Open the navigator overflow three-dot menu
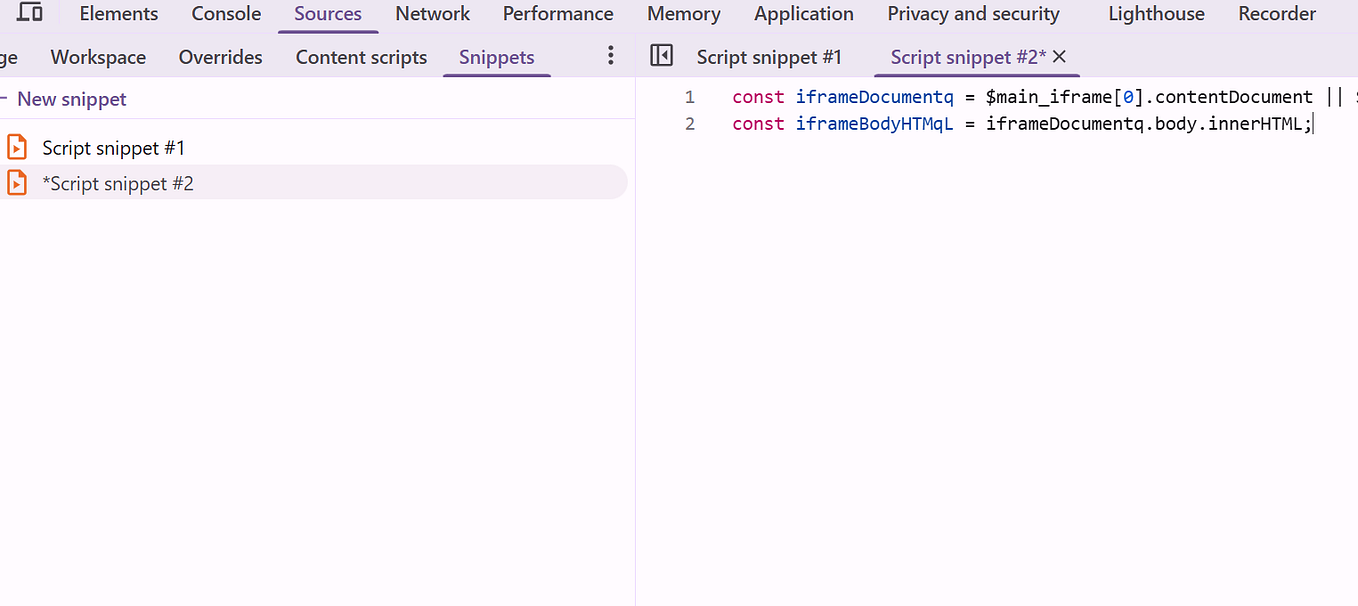The image size is (1358, 606). pyautogui.click(x=610, y=56)
